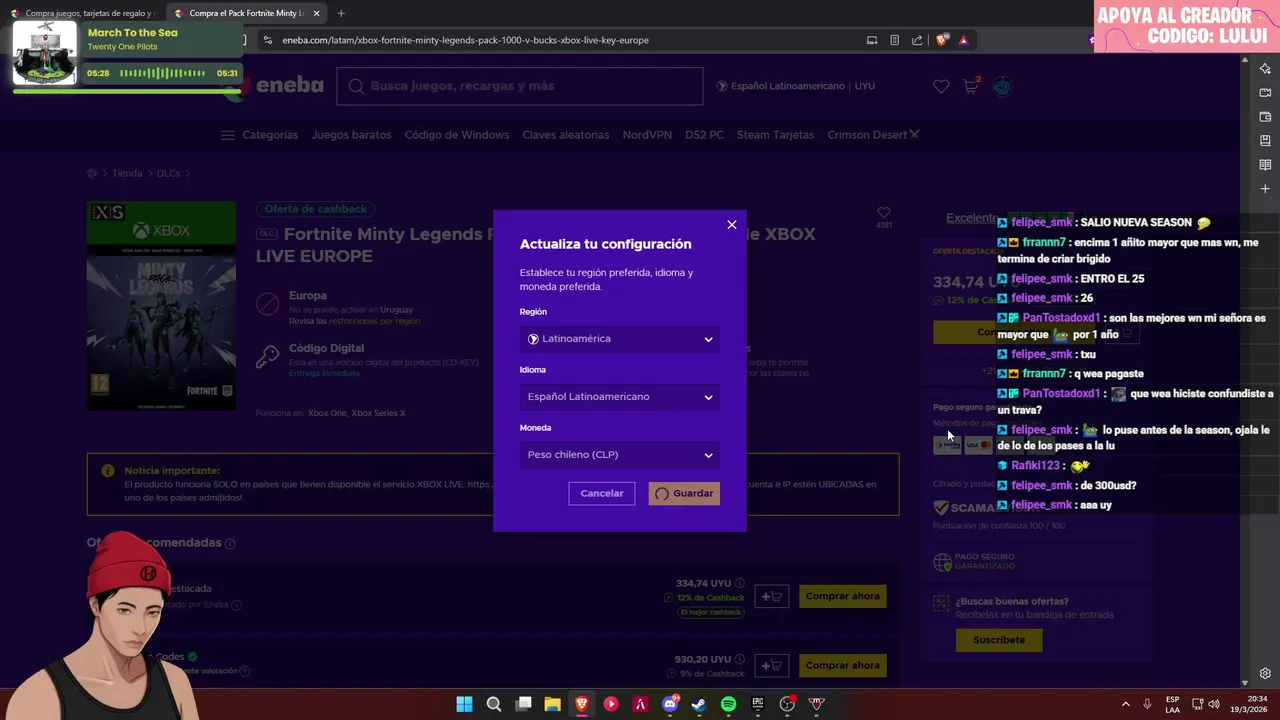Open the Moneda dropdown showing Peso chileno
The image size is (1280, 720).
tap(620, 455)
